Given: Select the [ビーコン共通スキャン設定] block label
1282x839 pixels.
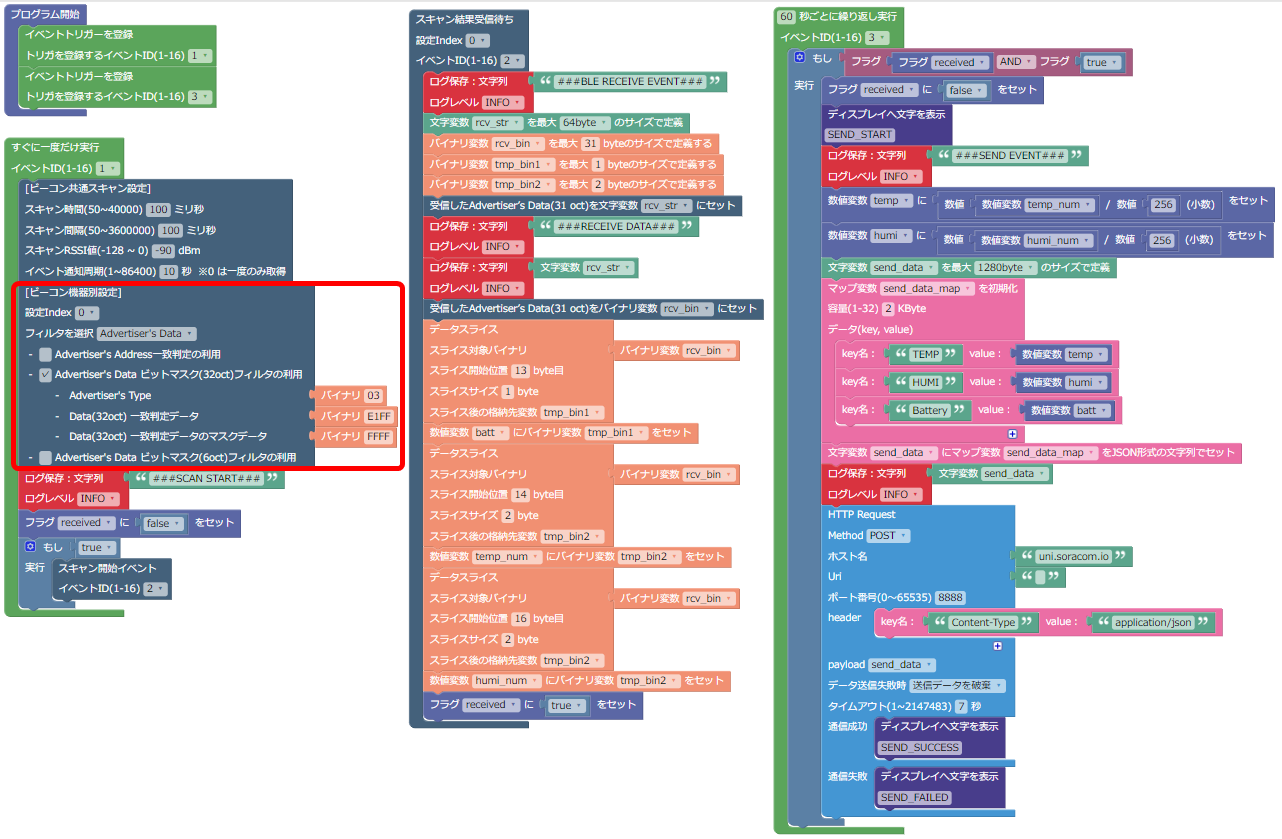Looking at the screenshot, I should pyautogui.click(x=88, y=189).
